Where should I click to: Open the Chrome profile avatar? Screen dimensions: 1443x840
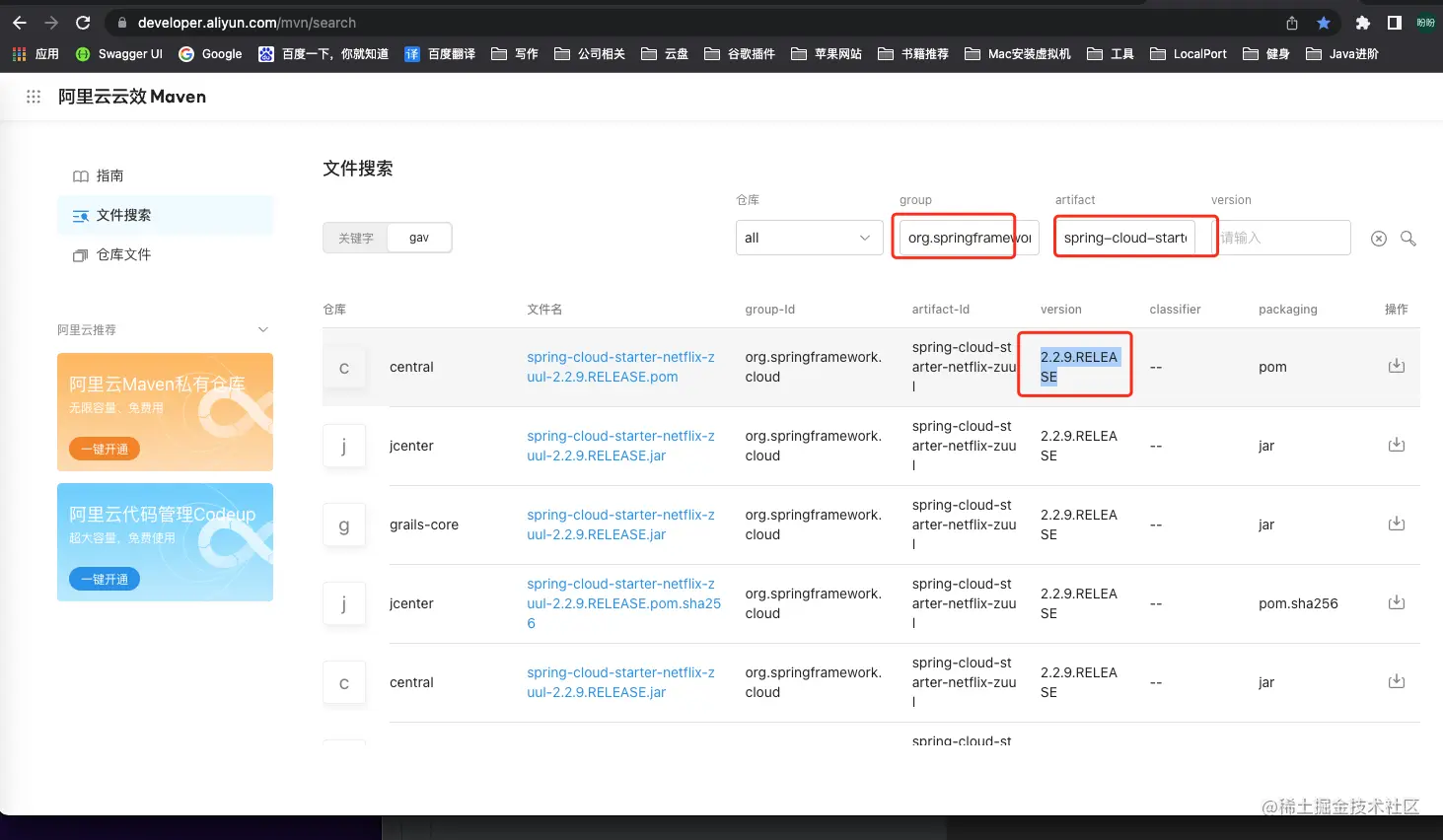pyautogui.click(x=1426, y=23)
